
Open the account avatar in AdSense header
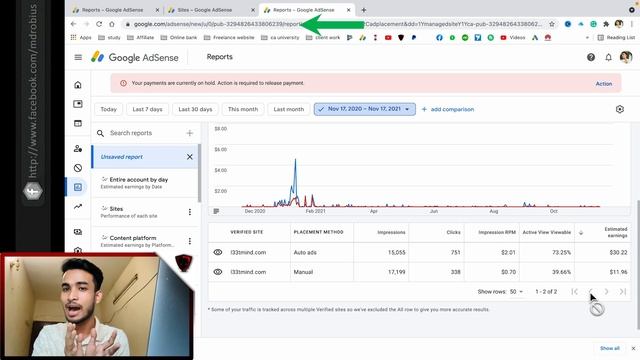[626, 57]
